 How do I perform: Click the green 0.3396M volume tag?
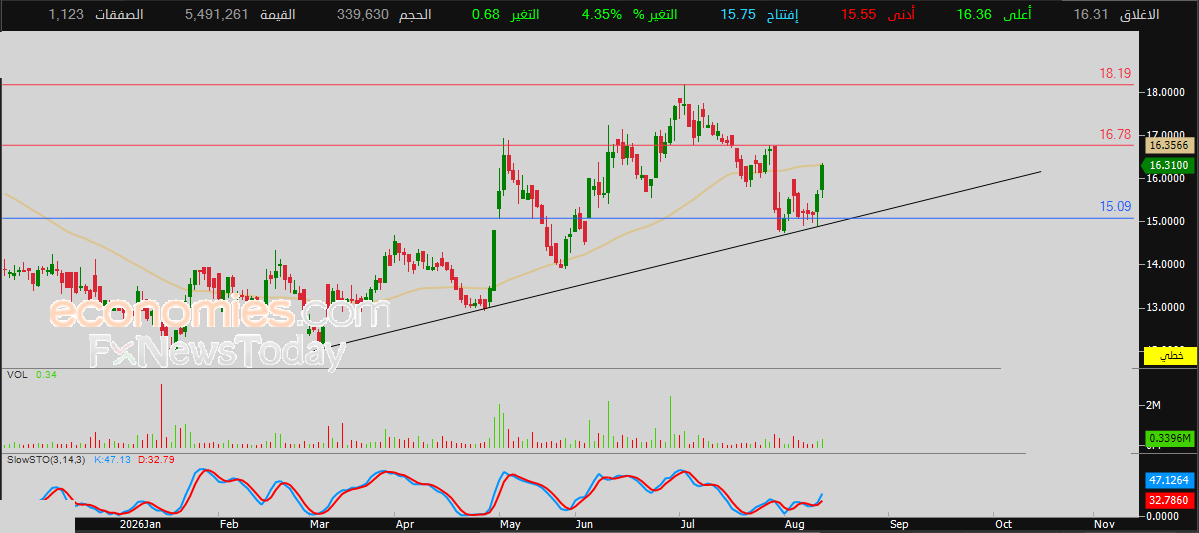coord(1168,438)
